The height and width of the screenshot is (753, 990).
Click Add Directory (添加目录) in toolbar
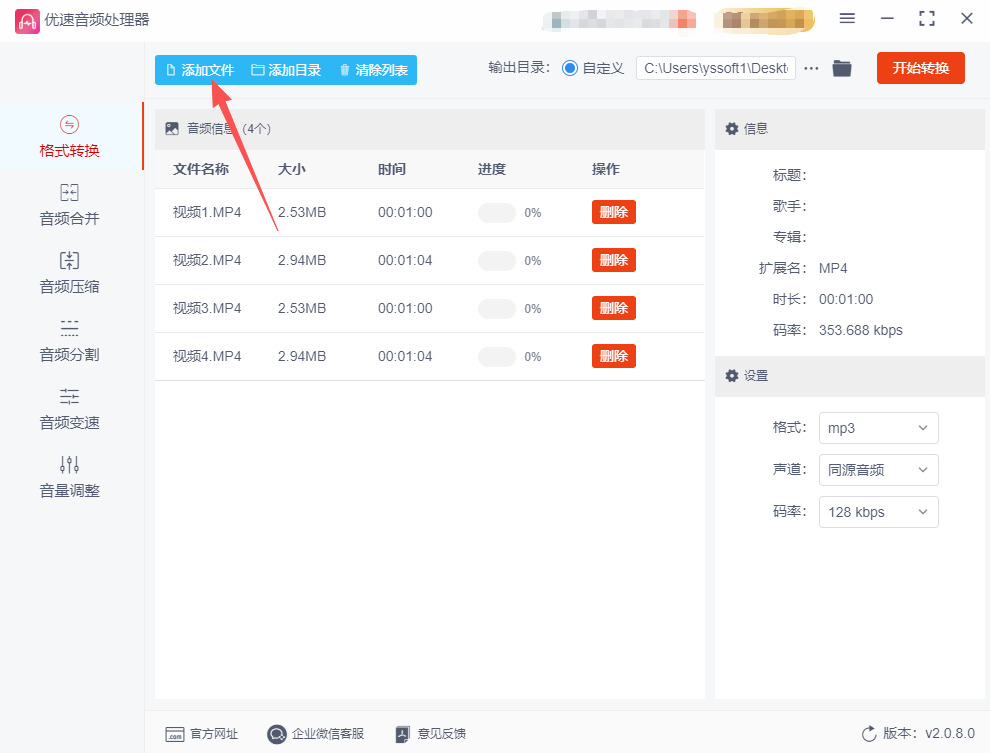point(286,70)
